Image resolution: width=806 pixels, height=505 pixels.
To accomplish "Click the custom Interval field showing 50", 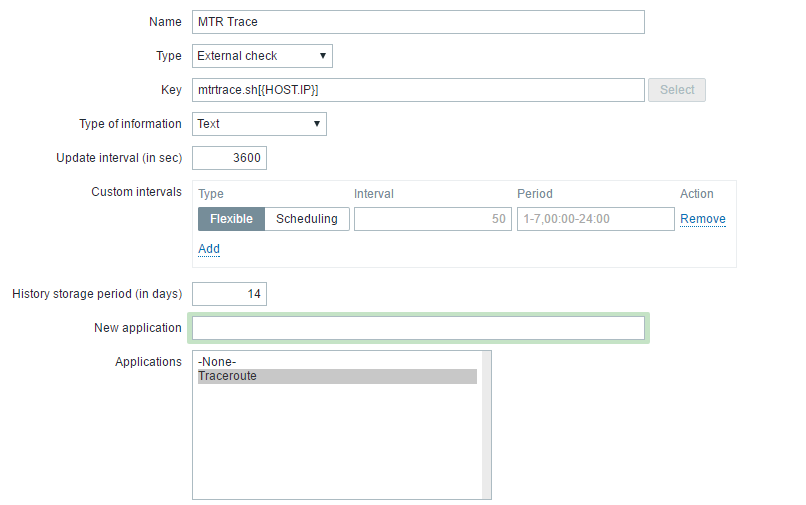I will pos(432,219).
